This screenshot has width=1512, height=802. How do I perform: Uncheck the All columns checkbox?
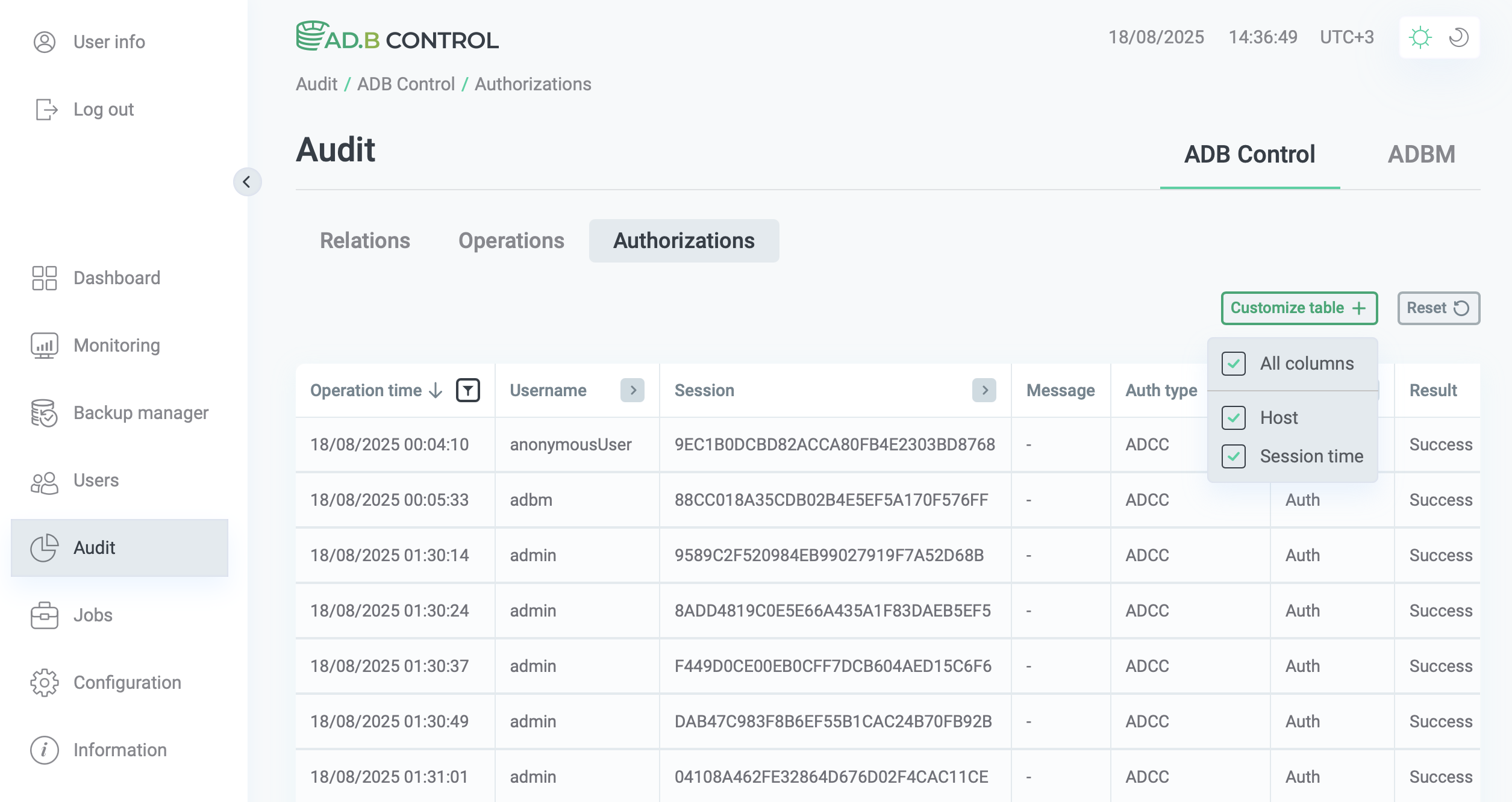pyautogui.click(x=1234, y=364)
